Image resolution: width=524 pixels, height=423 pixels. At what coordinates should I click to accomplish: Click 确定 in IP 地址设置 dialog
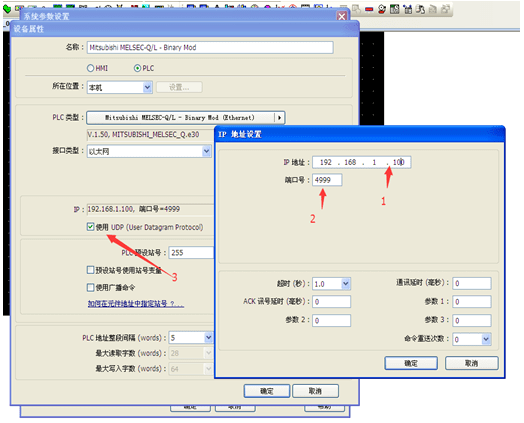pos(411,363)
